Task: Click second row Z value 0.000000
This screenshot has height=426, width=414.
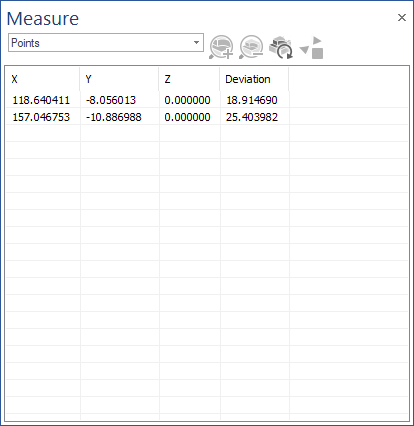Action: coord(187,117)
